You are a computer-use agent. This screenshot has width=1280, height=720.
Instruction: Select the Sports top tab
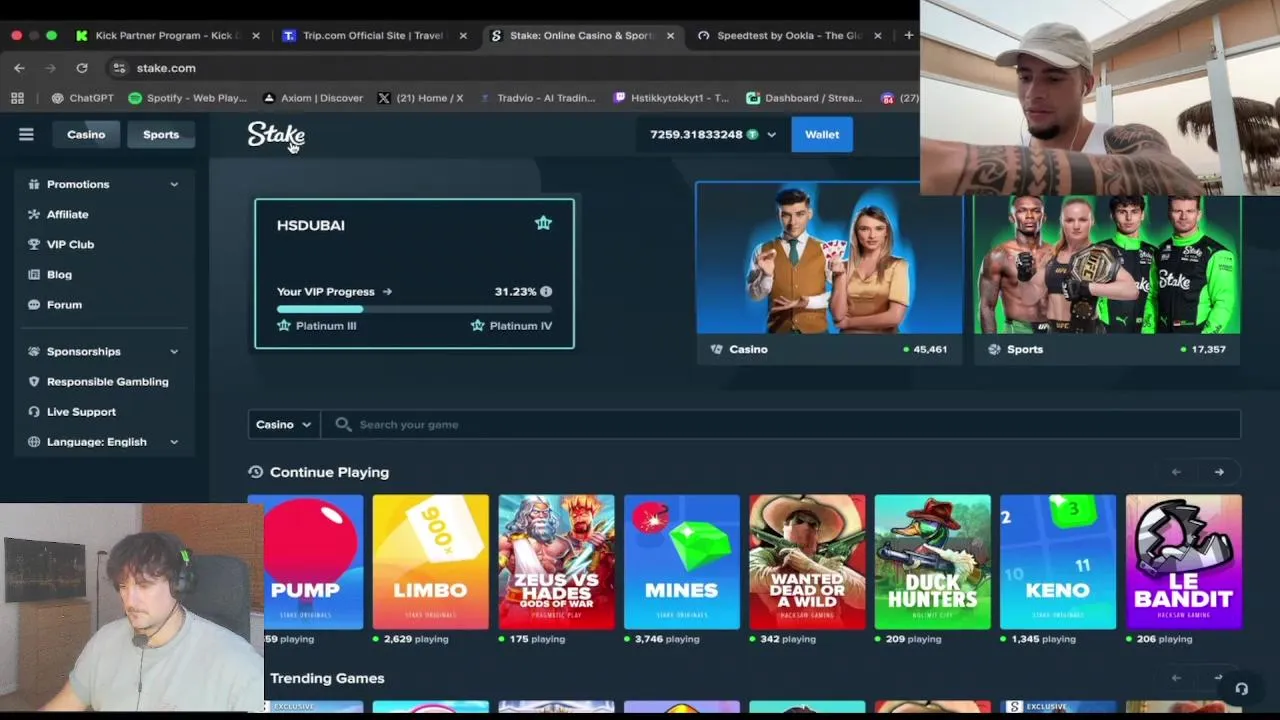pyautogui.click(x=161, y=134)
